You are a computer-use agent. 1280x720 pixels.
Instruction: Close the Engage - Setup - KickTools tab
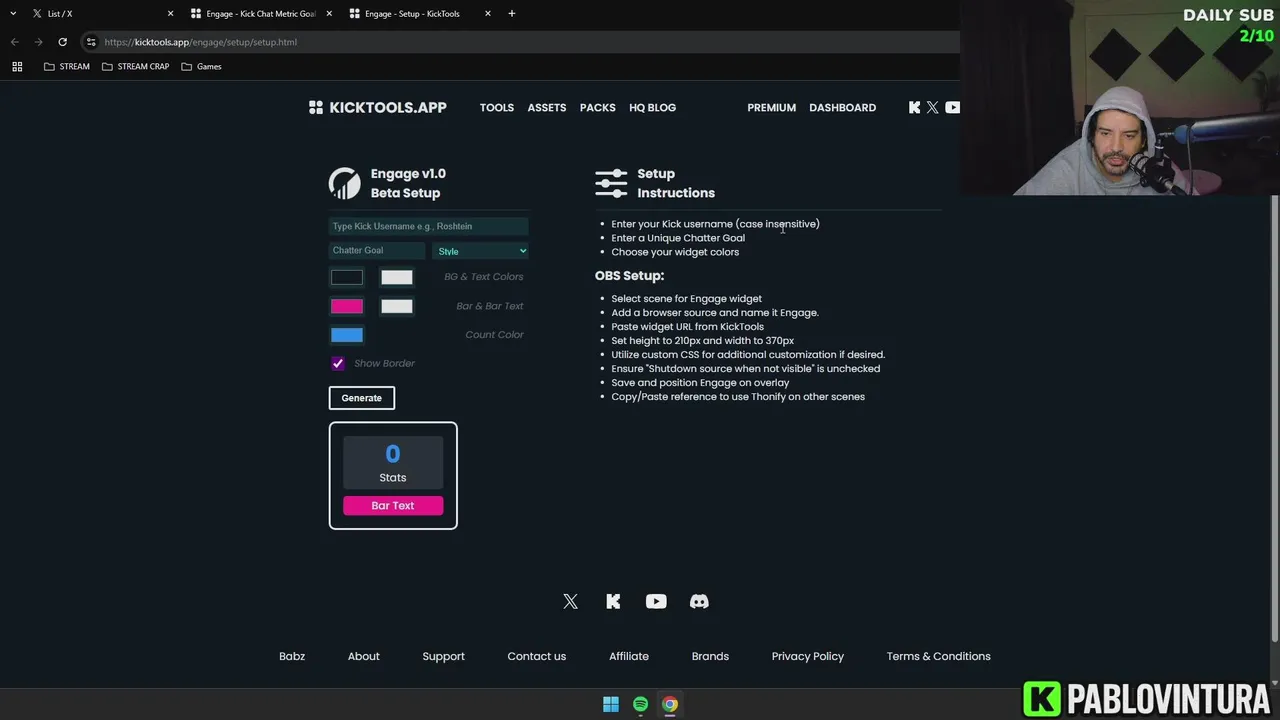(x=488, y=14)
